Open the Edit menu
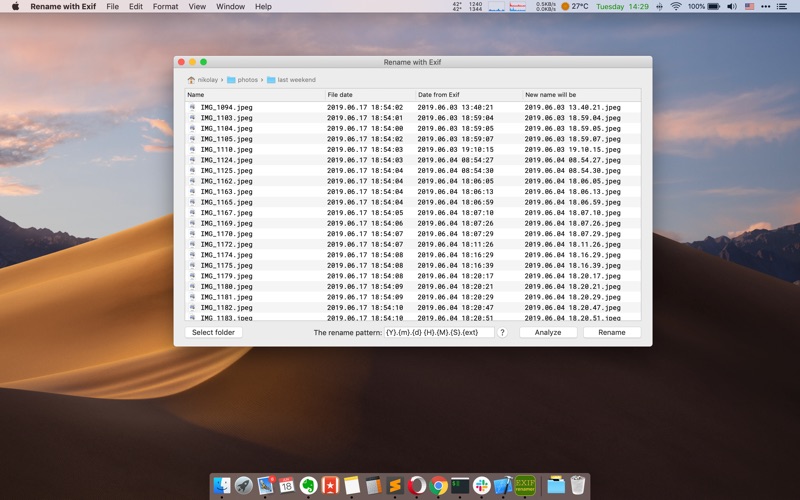800x500 pixels. (136, 7)
